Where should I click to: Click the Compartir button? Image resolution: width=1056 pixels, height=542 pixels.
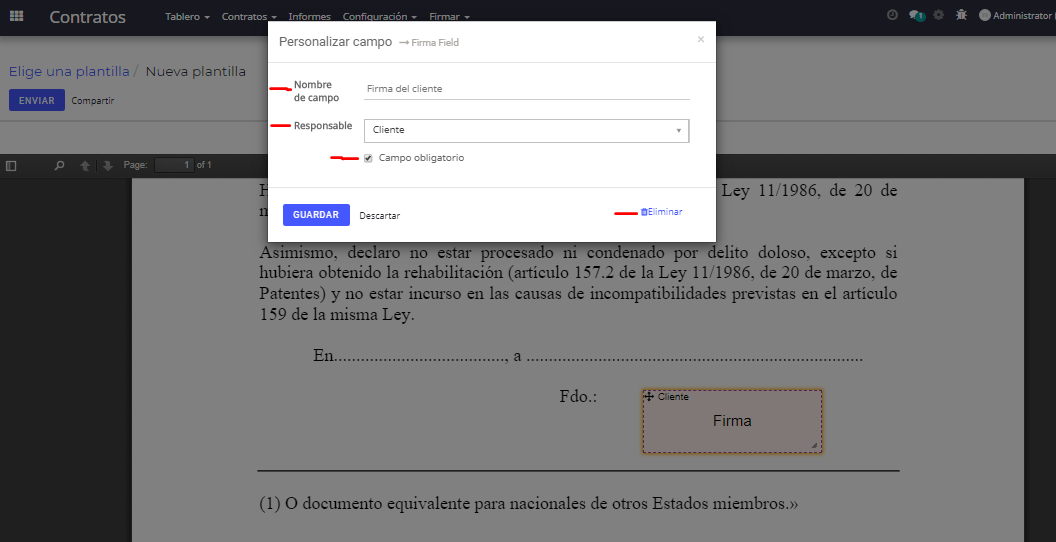[x=93, y=101]
